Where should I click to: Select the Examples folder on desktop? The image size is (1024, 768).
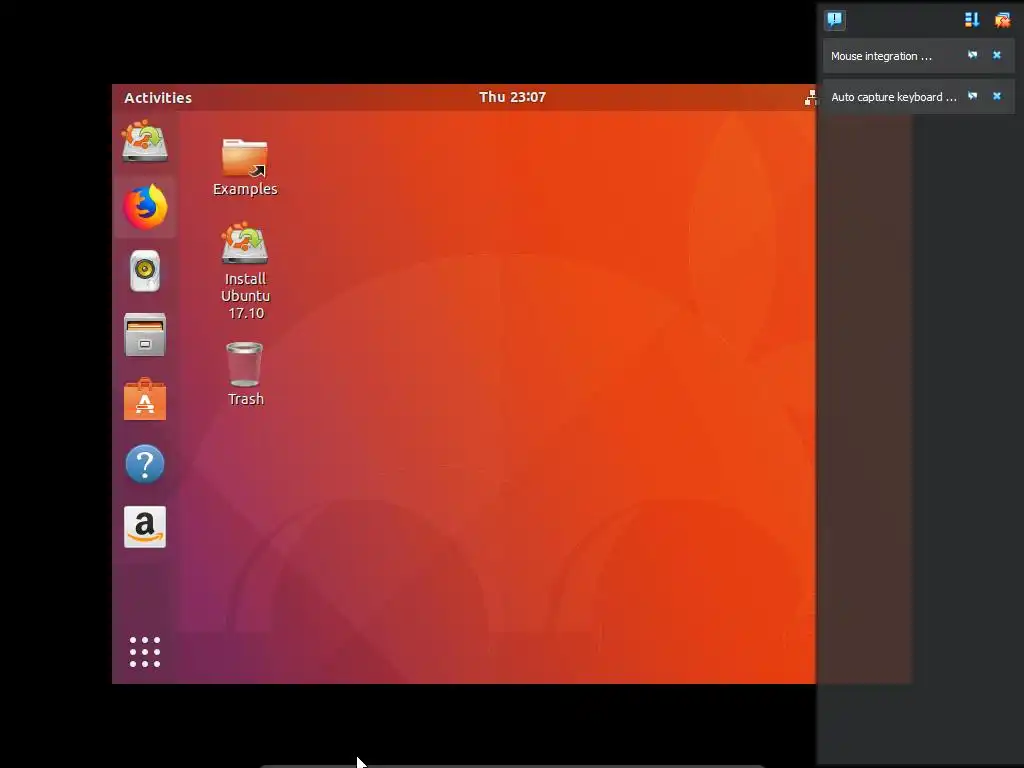pyautogui.click(x=245, y=167)
